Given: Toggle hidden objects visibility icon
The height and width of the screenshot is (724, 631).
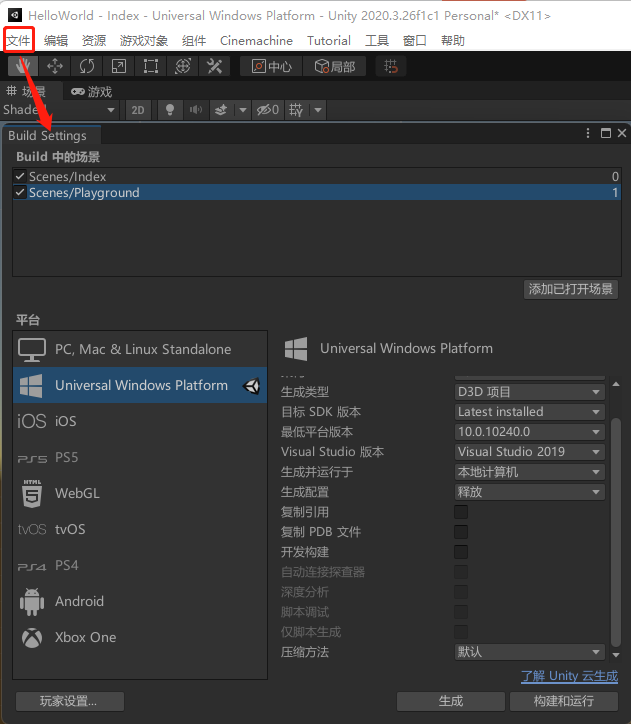Looking at the screenshot, I should click(x=268, y=110).
